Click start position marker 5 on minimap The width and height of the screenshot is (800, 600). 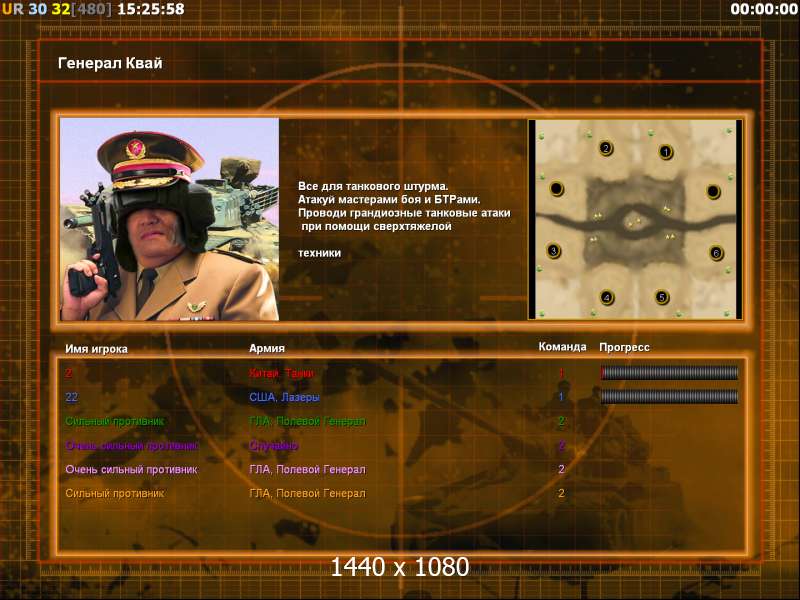coord(662,297)
